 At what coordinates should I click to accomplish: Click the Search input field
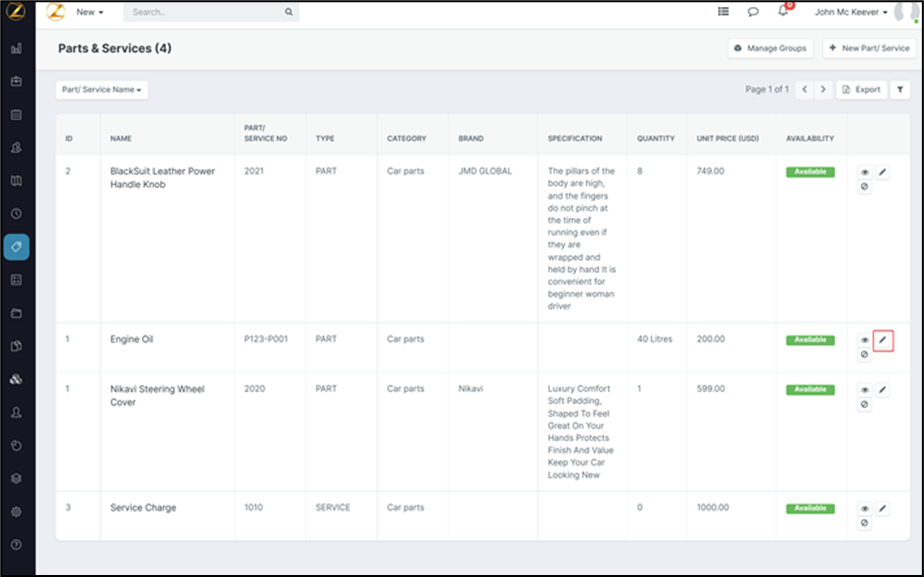205,12
